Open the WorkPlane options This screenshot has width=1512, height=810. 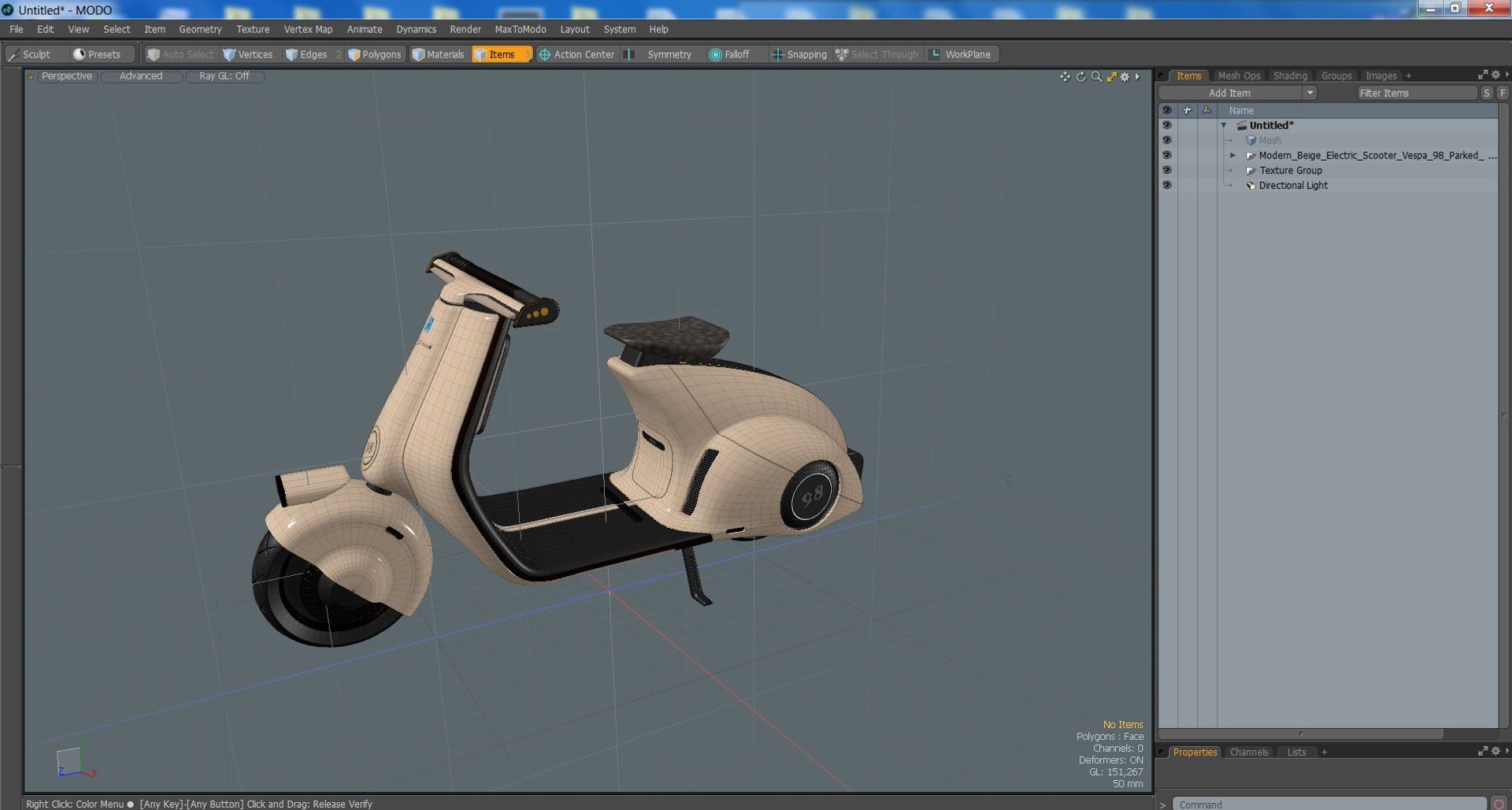click(962, 54)
